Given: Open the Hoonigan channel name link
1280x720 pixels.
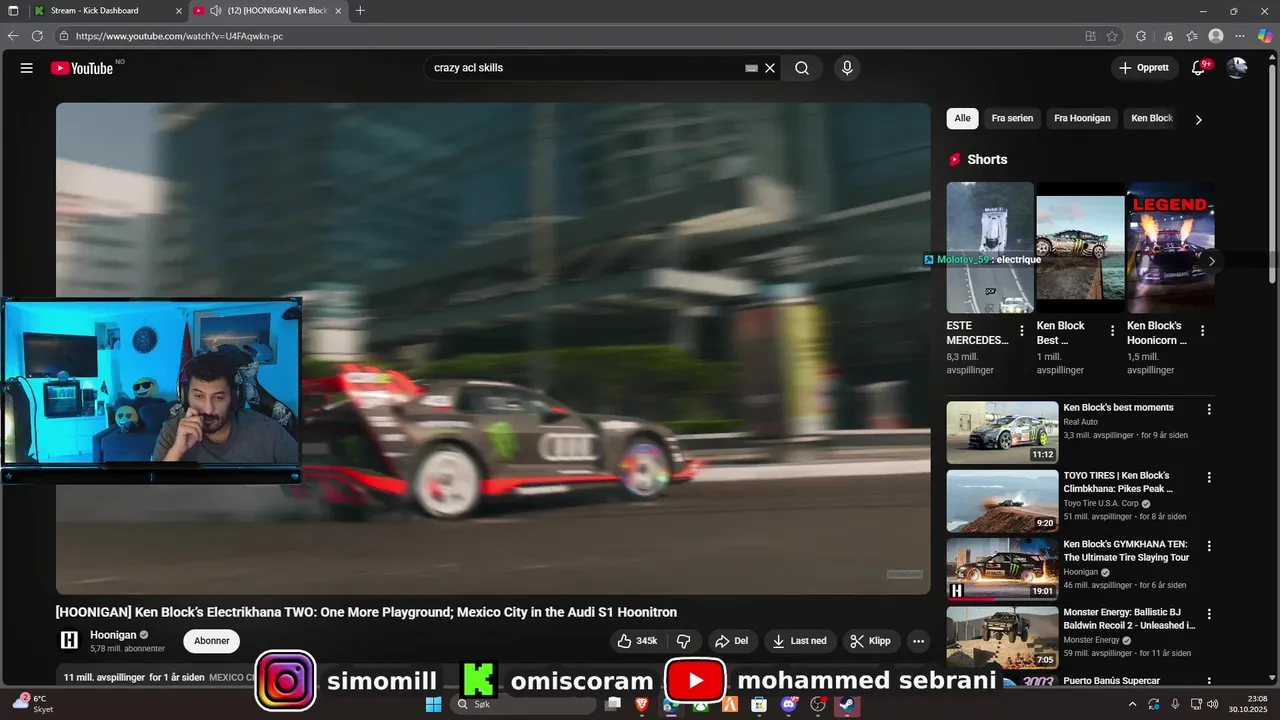Looking at the screenshot, I should 113,635.
